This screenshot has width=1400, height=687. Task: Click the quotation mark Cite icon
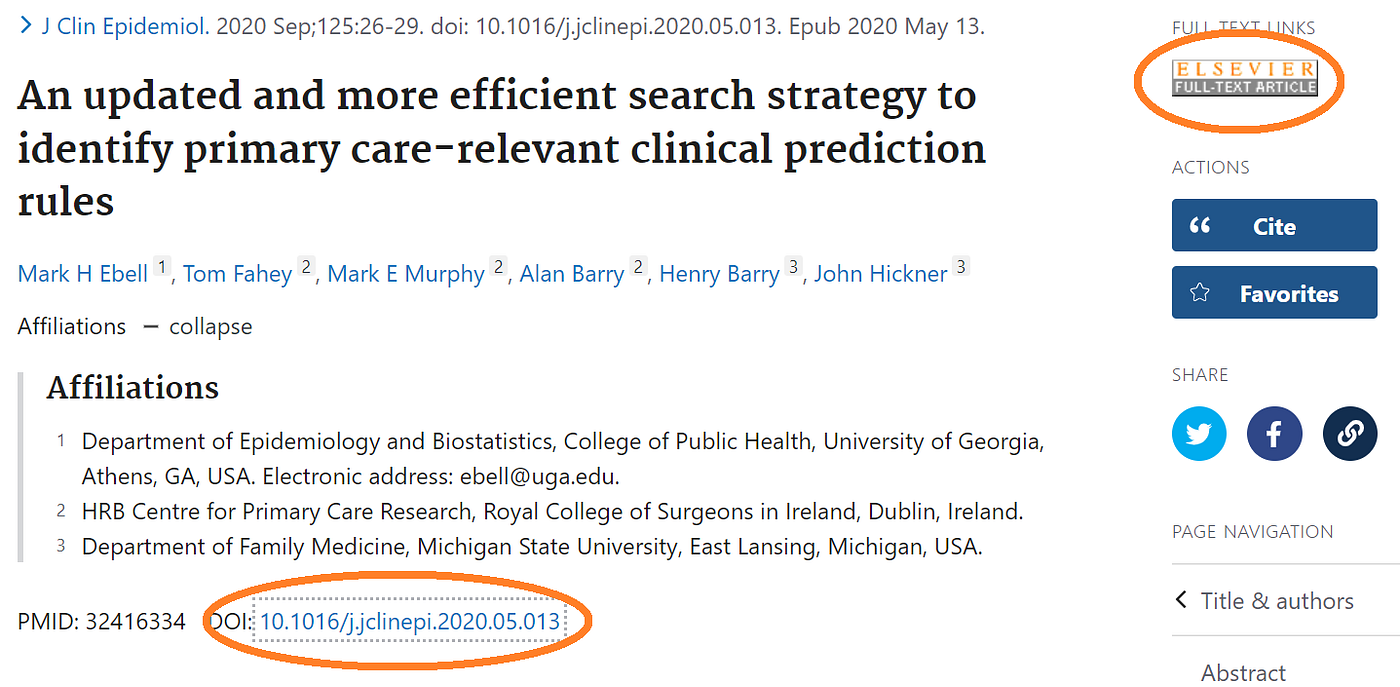[1200, 226]
